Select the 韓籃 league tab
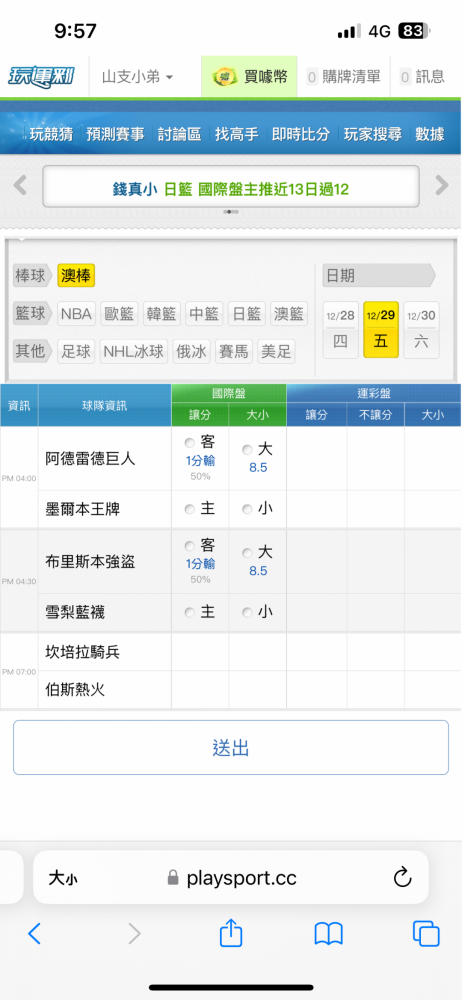 162,314
